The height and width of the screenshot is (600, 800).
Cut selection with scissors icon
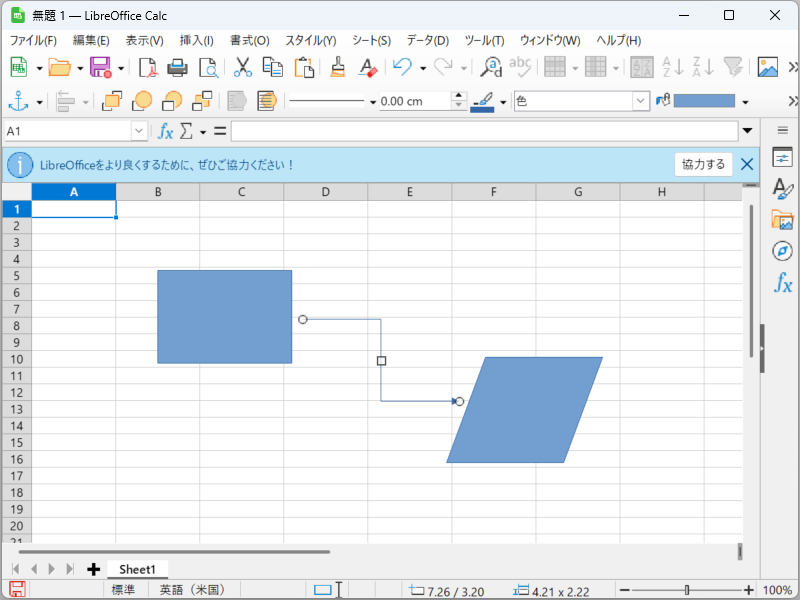coord(242,67)
